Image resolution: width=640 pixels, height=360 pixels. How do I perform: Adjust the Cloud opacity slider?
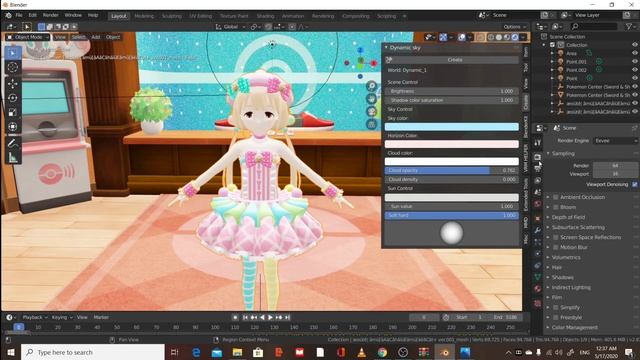point(452,170)
